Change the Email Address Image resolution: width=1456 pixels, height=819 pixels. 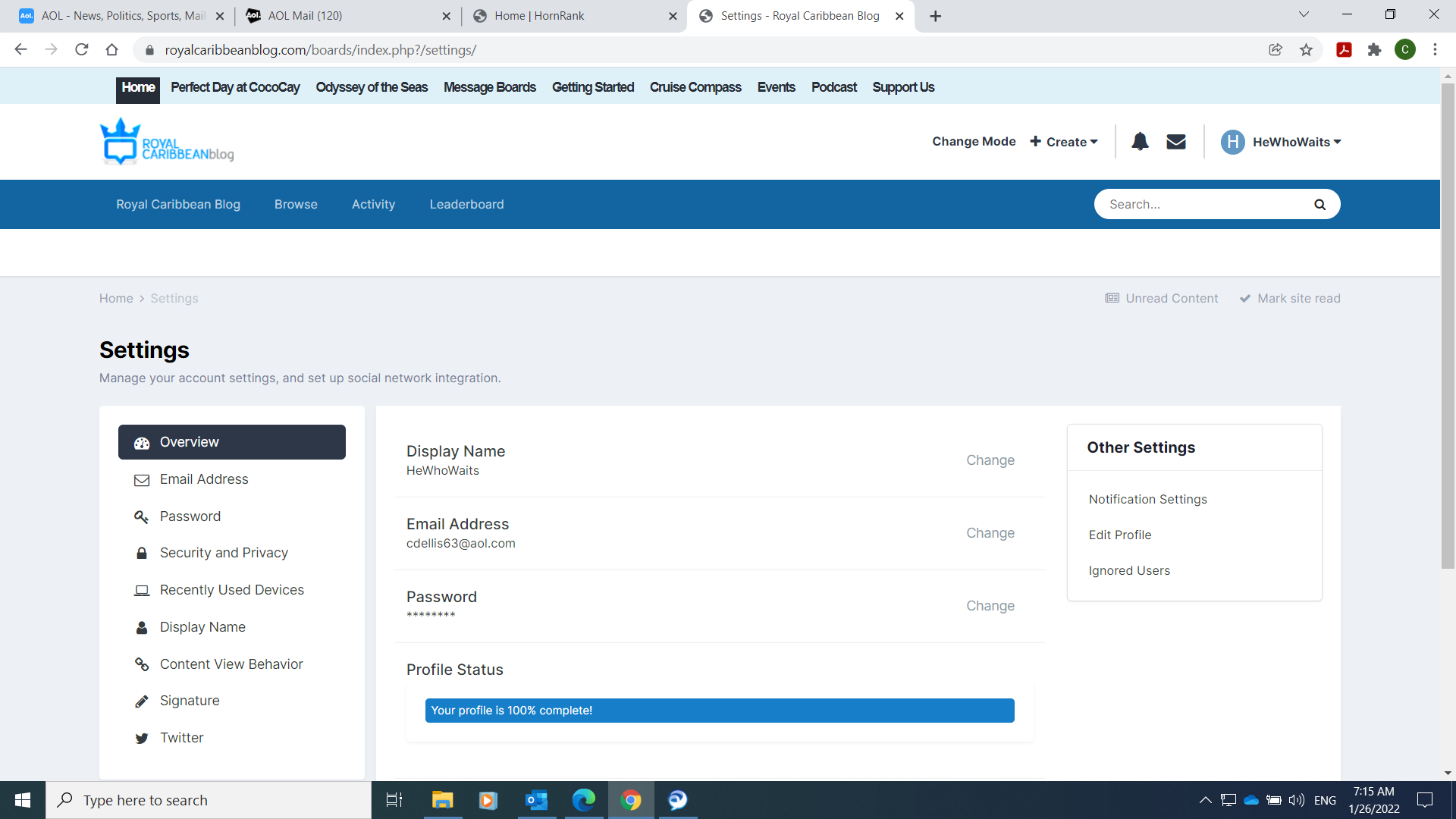[x=990, y=533]
